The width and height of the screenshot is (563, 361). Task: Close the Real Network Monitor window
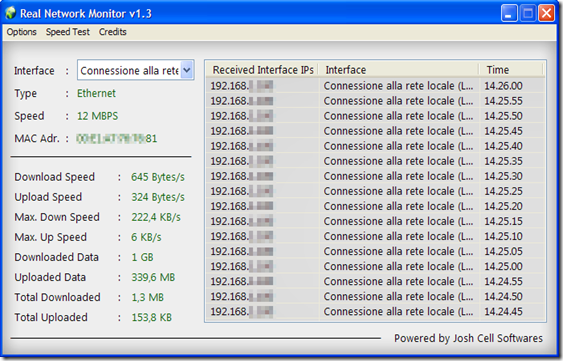coord(546,13)
